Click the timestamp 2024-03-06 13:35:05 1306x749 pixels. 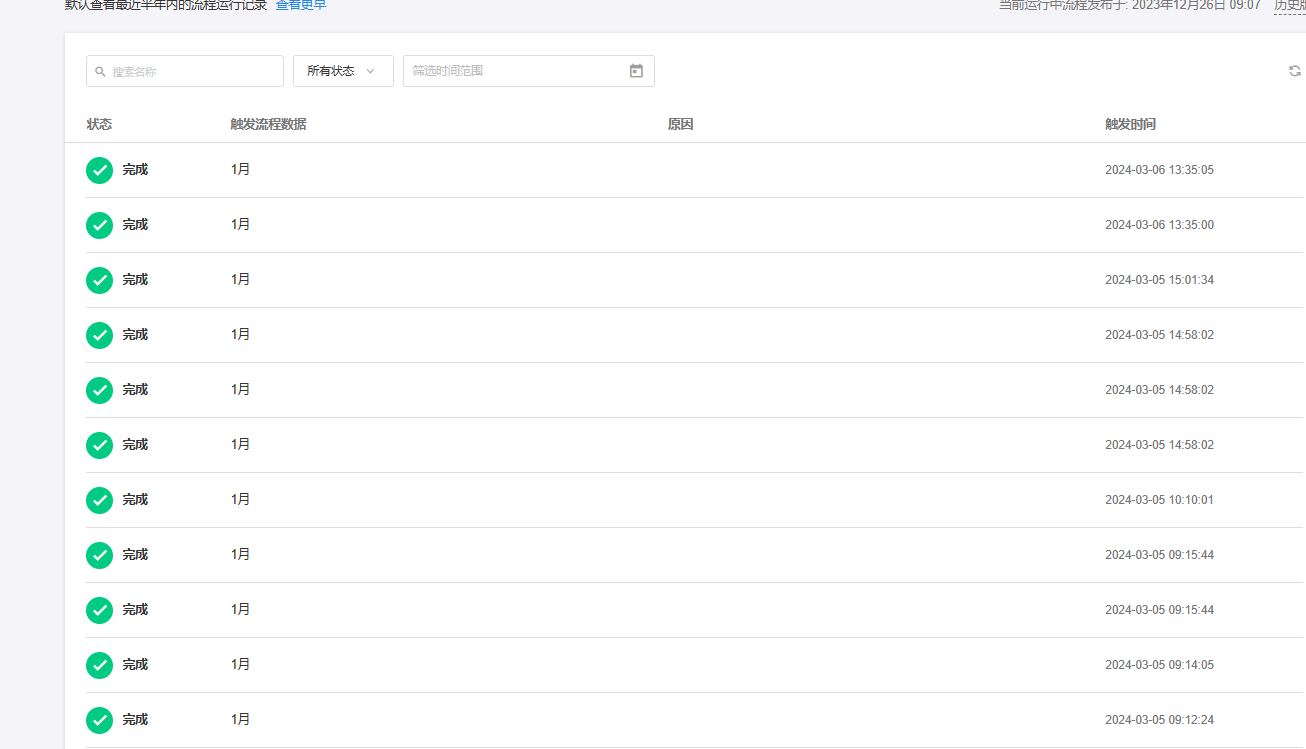pyautogui.click(x=1159, y=170)
